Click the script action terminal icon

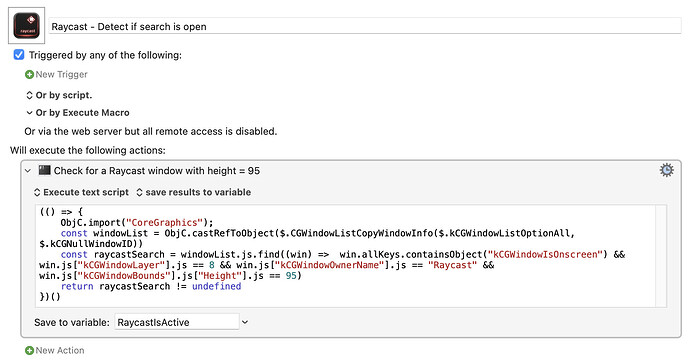[x=44, y=170]
